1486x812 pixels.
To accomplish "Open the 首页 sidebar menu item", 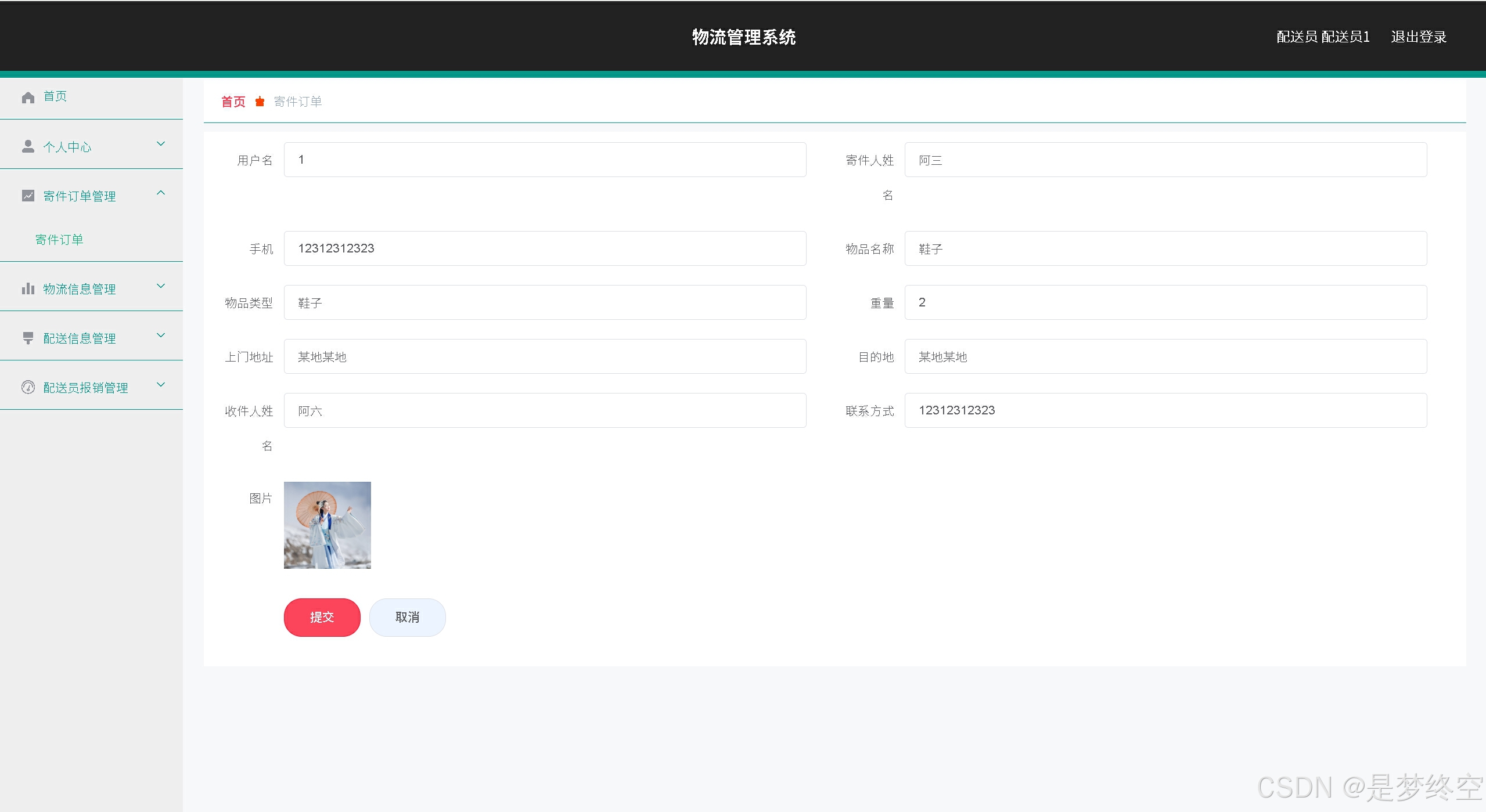I will pos(55,96).
